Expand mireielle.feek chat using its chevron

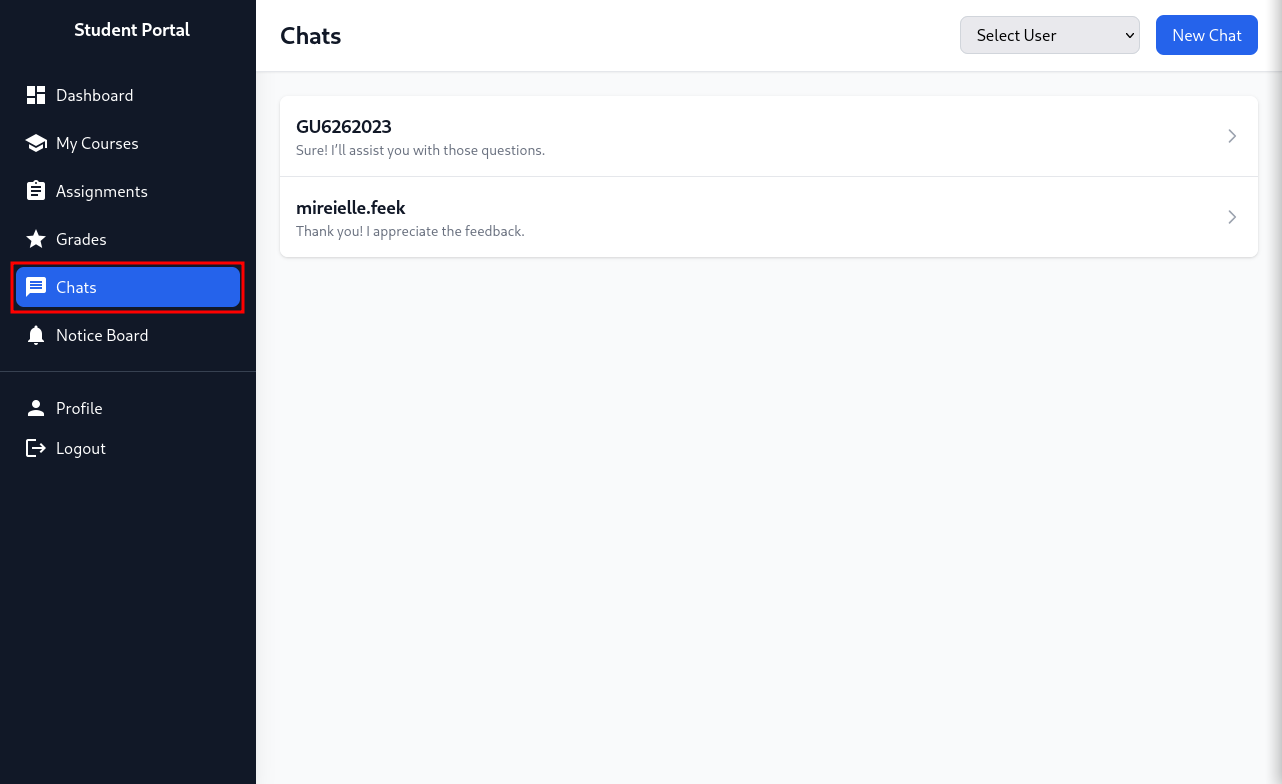(x=1232, y=217)
